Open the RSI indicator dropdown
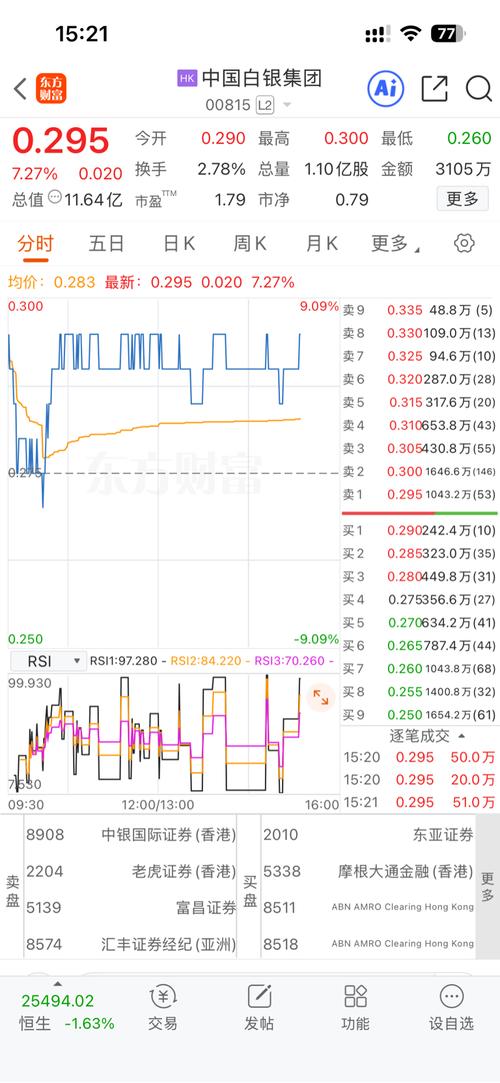500x1083 pixels. coord(49,661)
